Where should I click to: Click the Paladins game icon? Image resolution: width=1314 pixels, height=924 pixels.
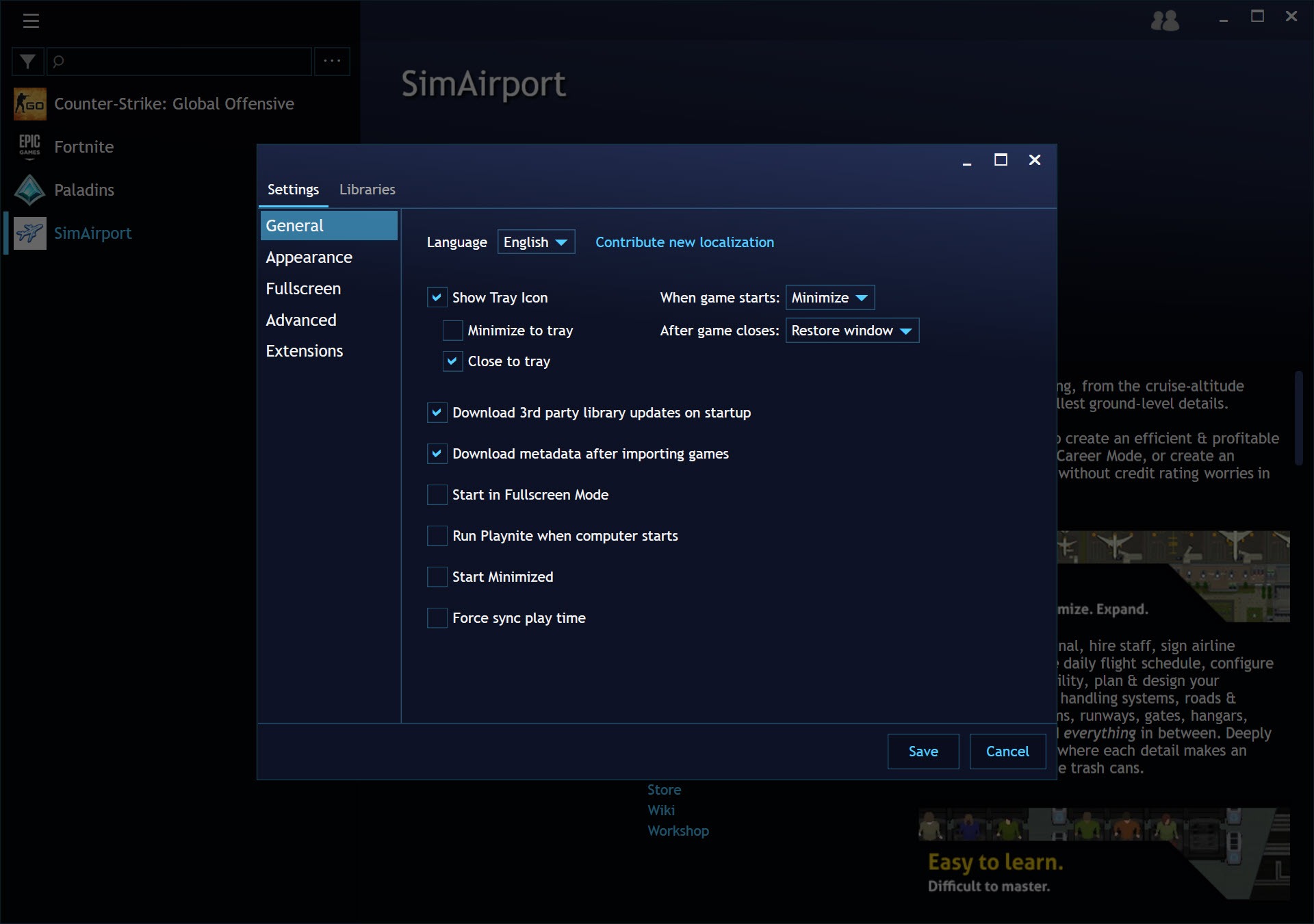(30, 190)
